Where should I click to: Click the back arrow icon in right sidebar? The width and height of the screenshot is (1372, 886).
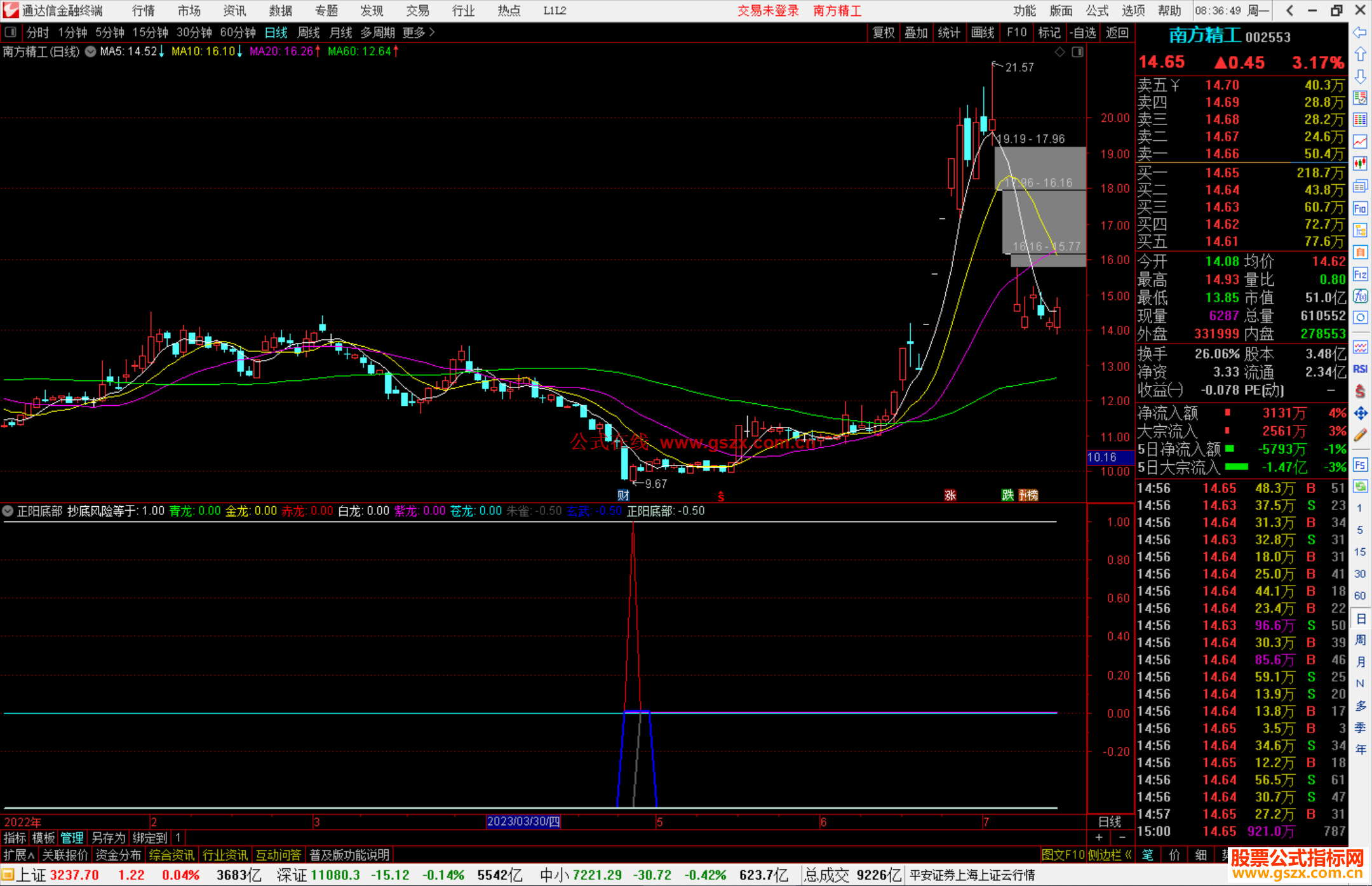[x=1360, y=32]
